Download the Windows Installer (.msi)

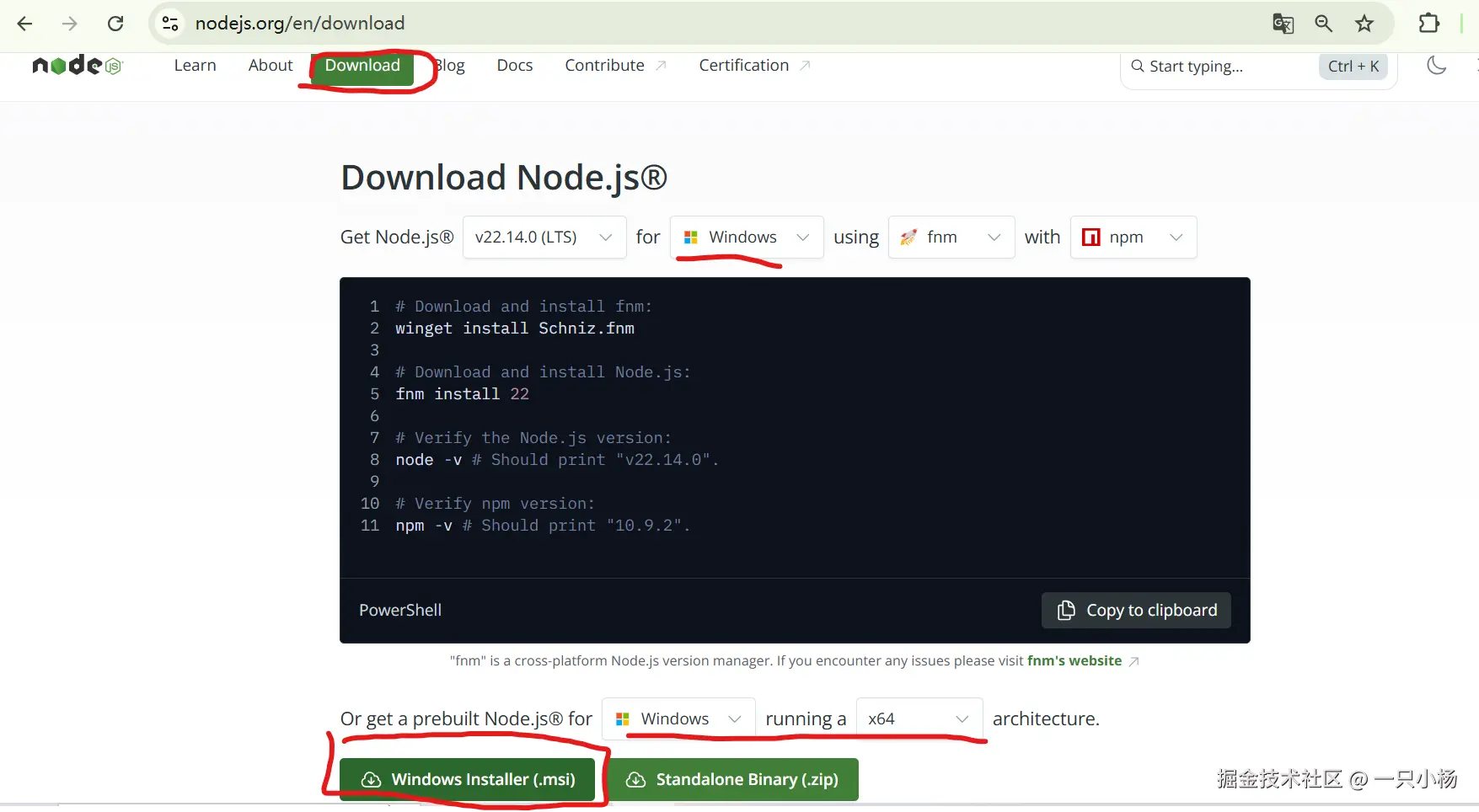coord(468,780)
